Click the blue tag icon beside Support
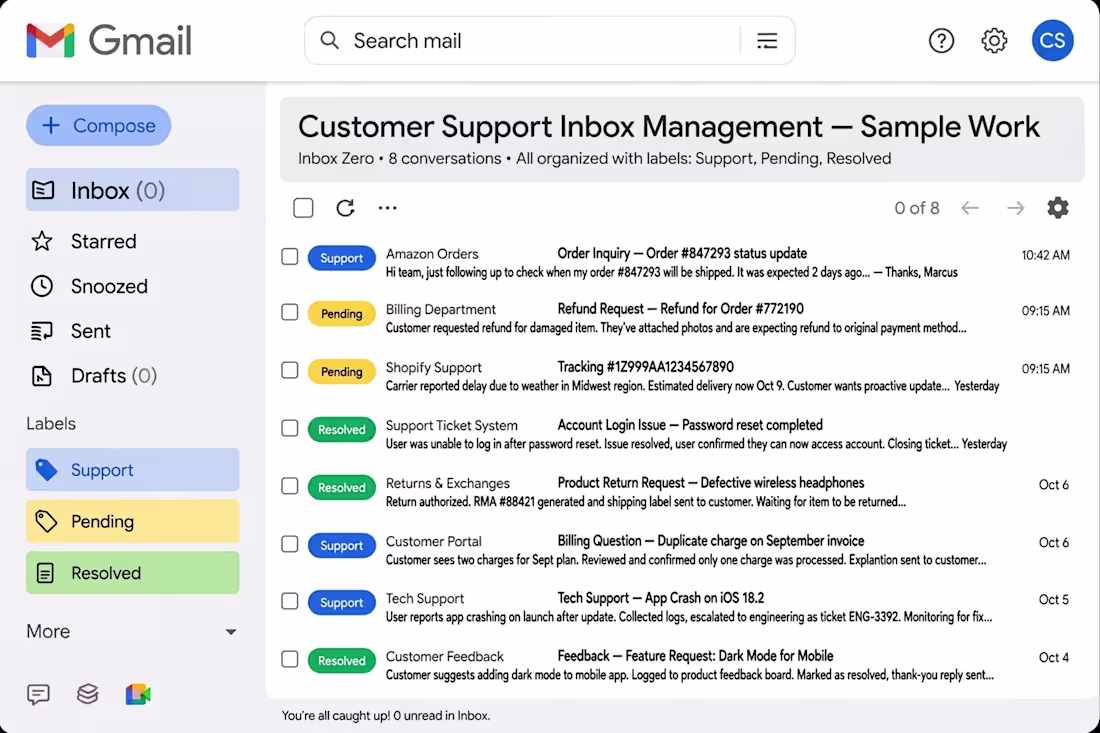Viewport: 1100px width, 733px height. (46, 470)
